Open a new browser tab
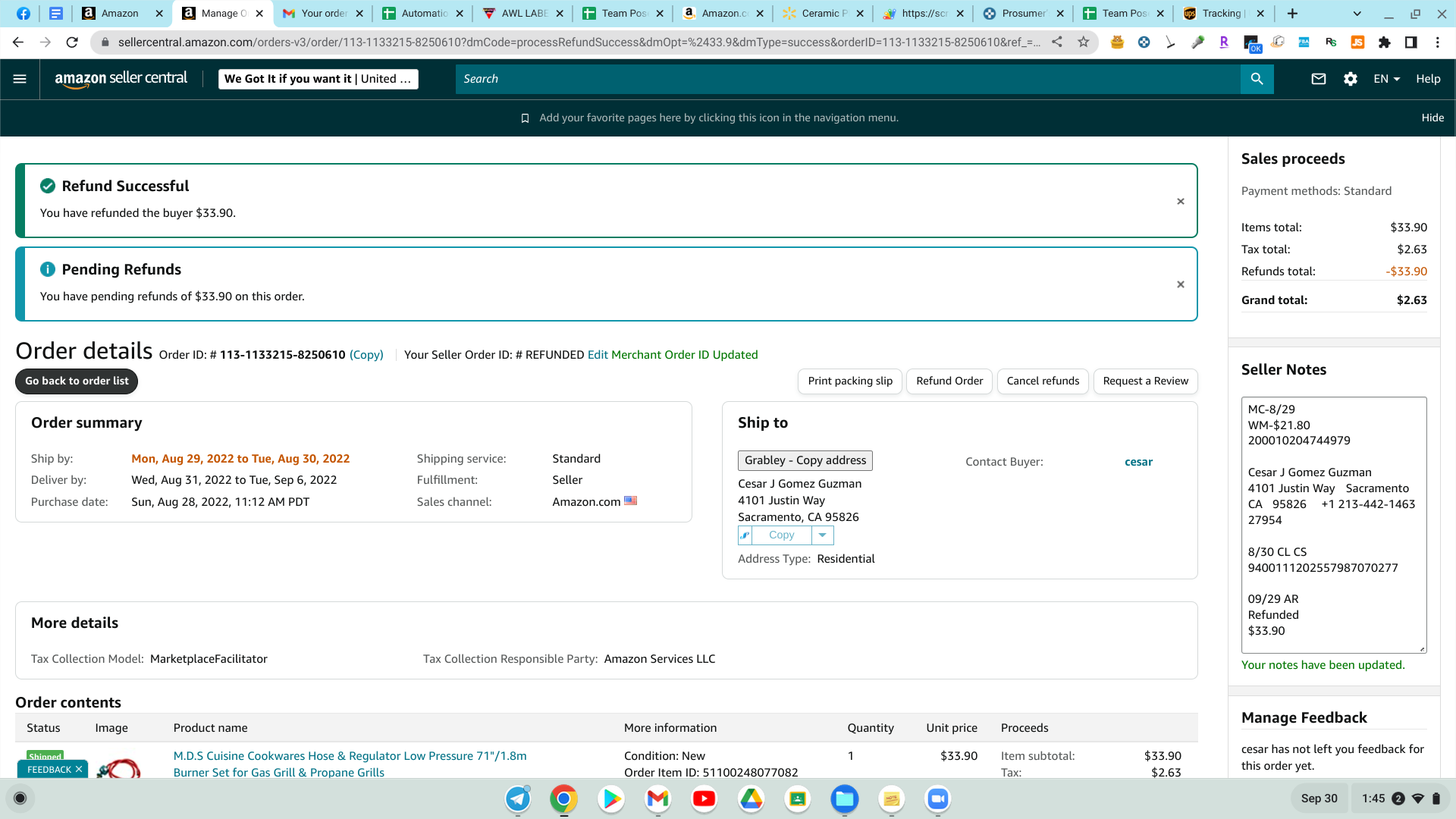Image resolution: width=1456 pixels, height=819 pixels. [1292, 14]
